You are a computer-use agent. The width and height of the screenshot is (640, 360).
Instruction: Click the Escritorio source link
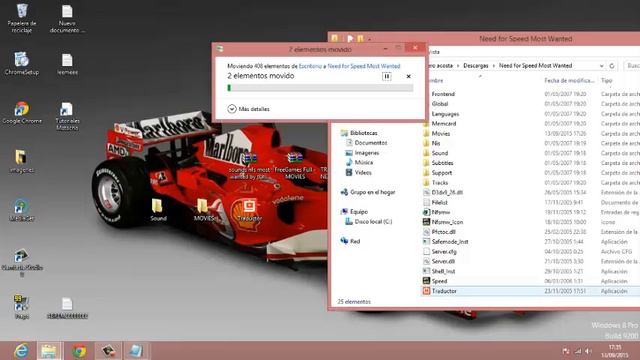(310, 66)
